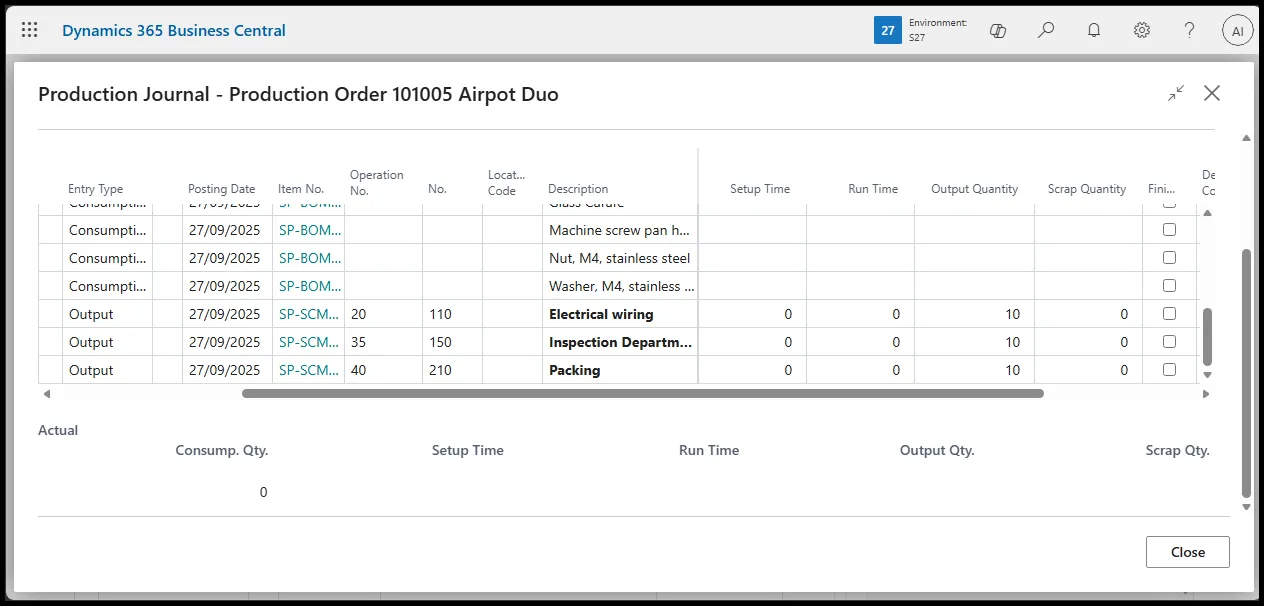Open item link in Electrical wiring row
The image size is (1264, 606).
point(309,314)
